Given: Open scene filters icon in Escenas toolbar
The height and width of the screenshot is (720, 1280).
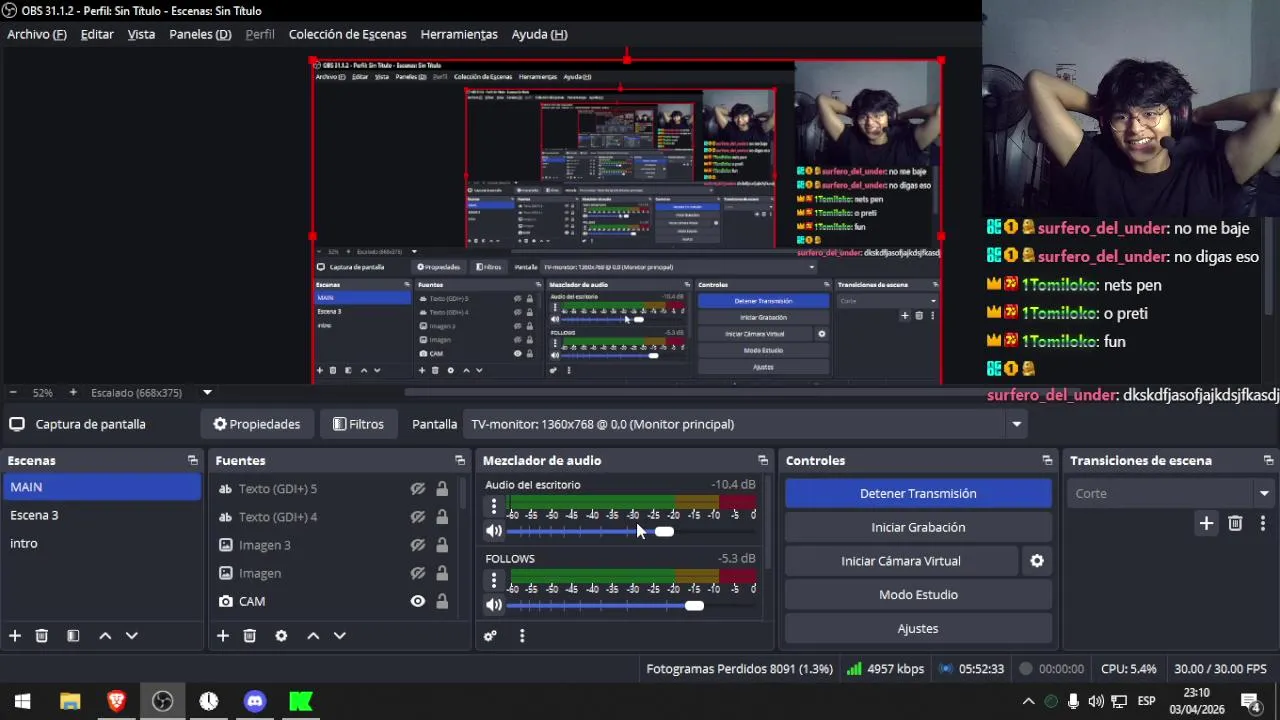Looking at the screenshot, I should (73, 636).
